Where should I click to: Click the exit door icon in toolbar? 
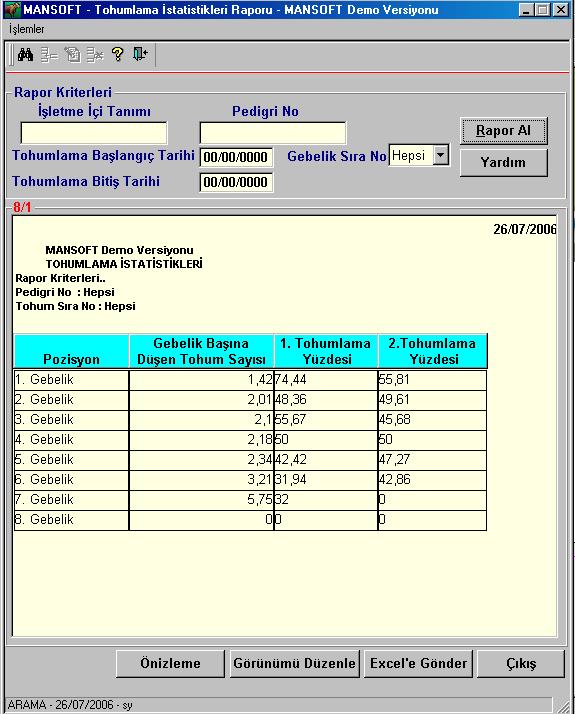[140, 55]
